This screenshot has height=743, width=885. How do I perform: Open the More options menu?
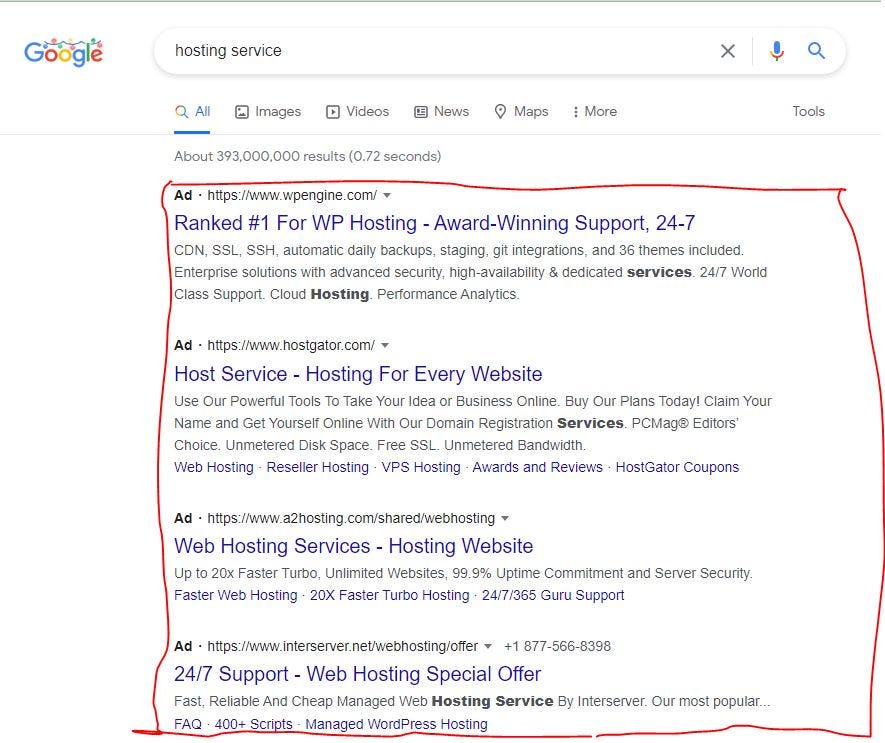click(594, 112)
